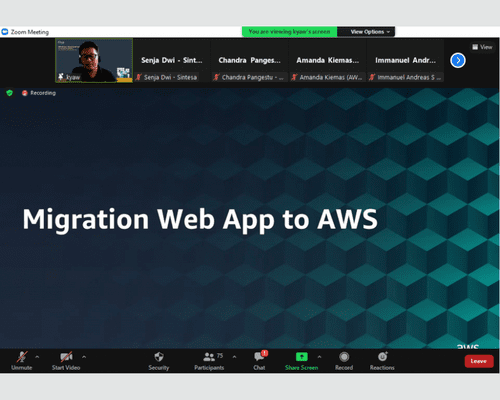Change layout with the View button
The height and width of the screenshot is (400, 500).
pyautogui.click(x=482, y=47)
